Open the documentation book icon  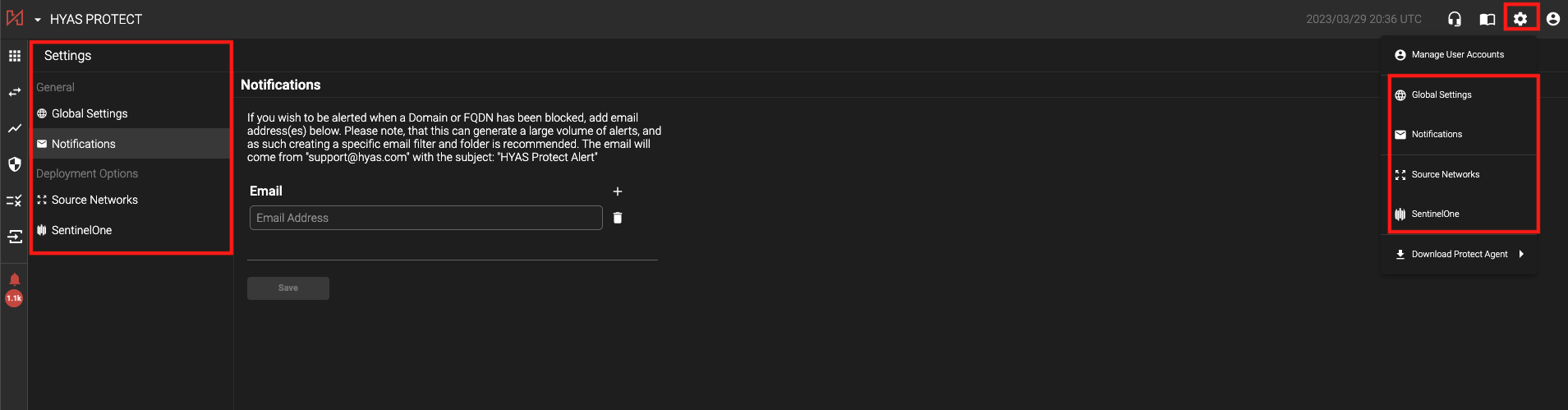pyautogui.click(x=1488, y=19)
